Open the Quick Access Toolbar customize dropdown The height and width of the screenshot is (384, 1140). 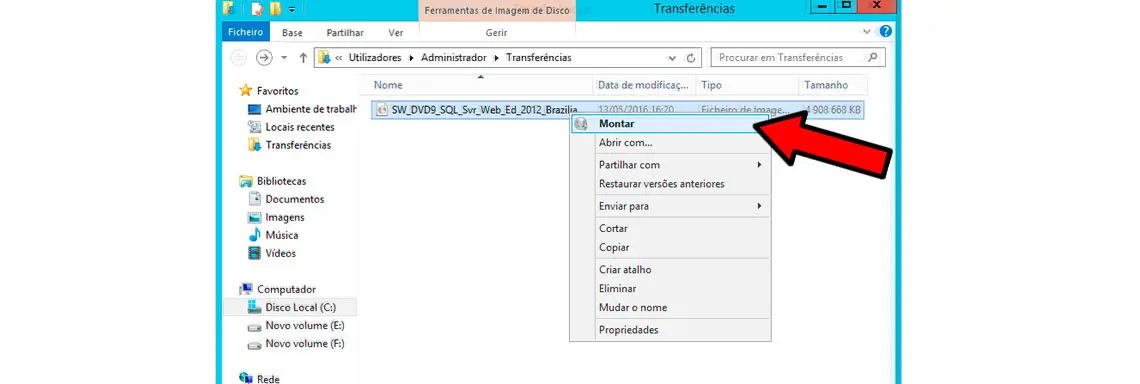292,9
